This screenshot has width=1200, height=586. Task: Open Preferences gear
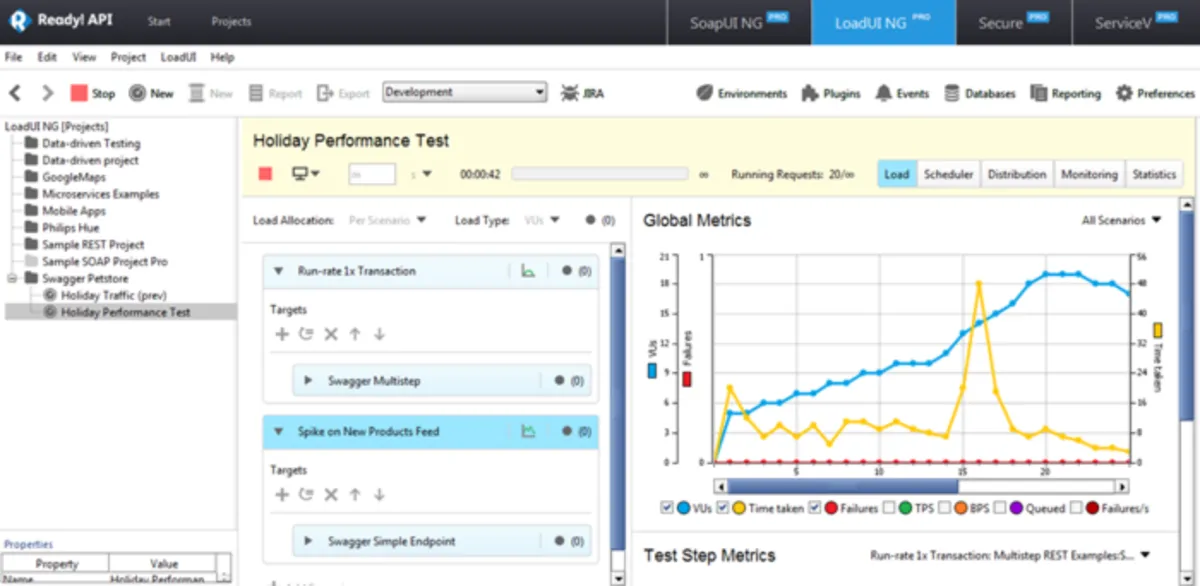[x=1155, y=93]
